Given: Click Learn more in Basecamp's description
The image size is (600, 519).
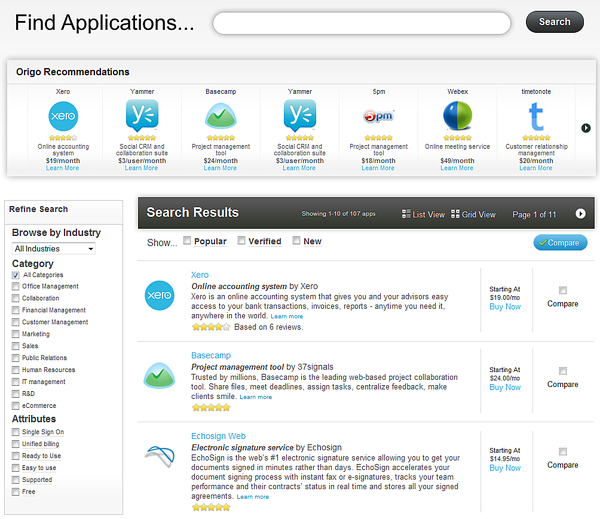Looking at the screenshot, I should (256, 397).
